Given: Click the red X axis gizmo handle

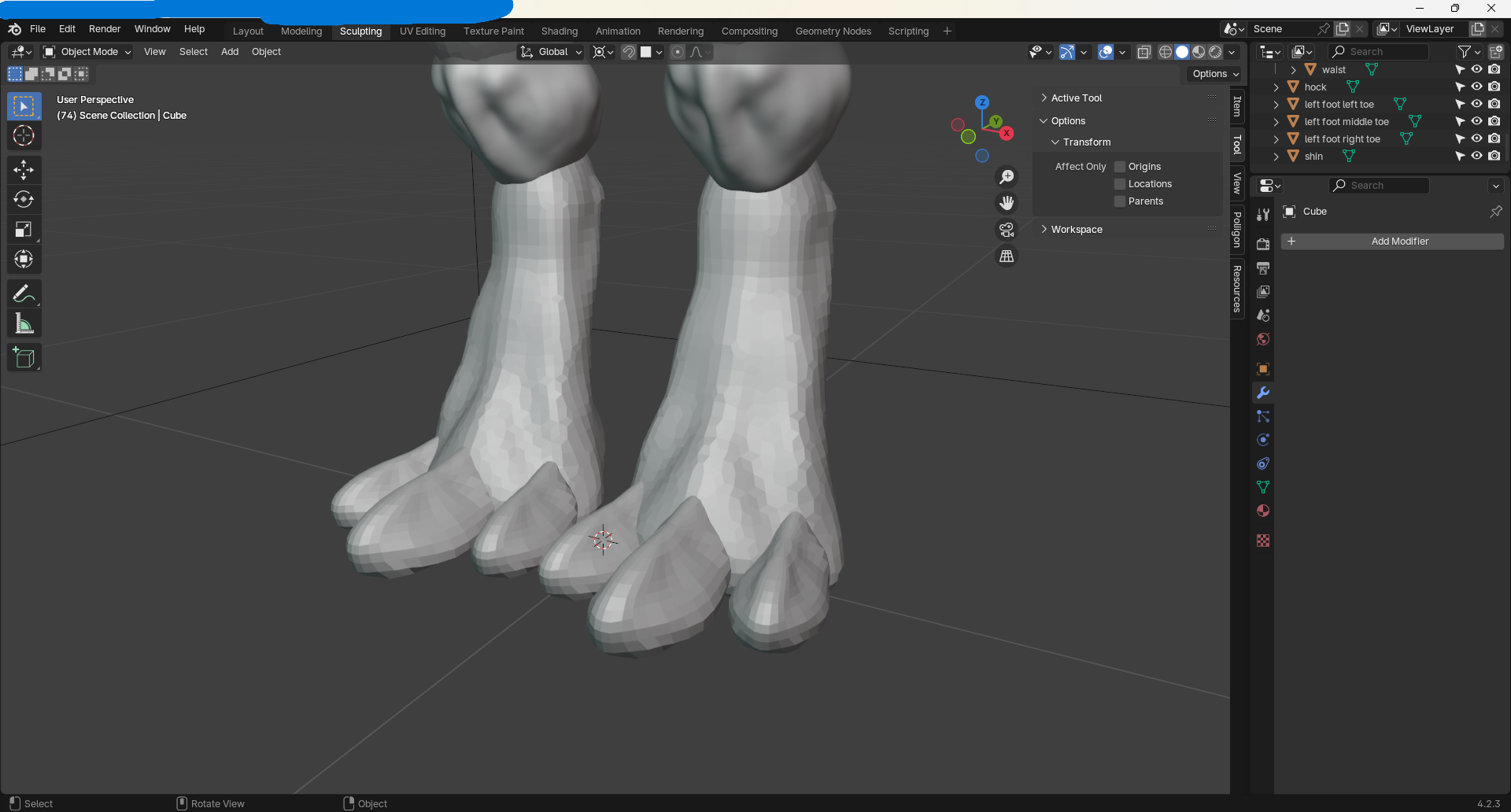Looking at the screenshot, I should (1007, 133).
